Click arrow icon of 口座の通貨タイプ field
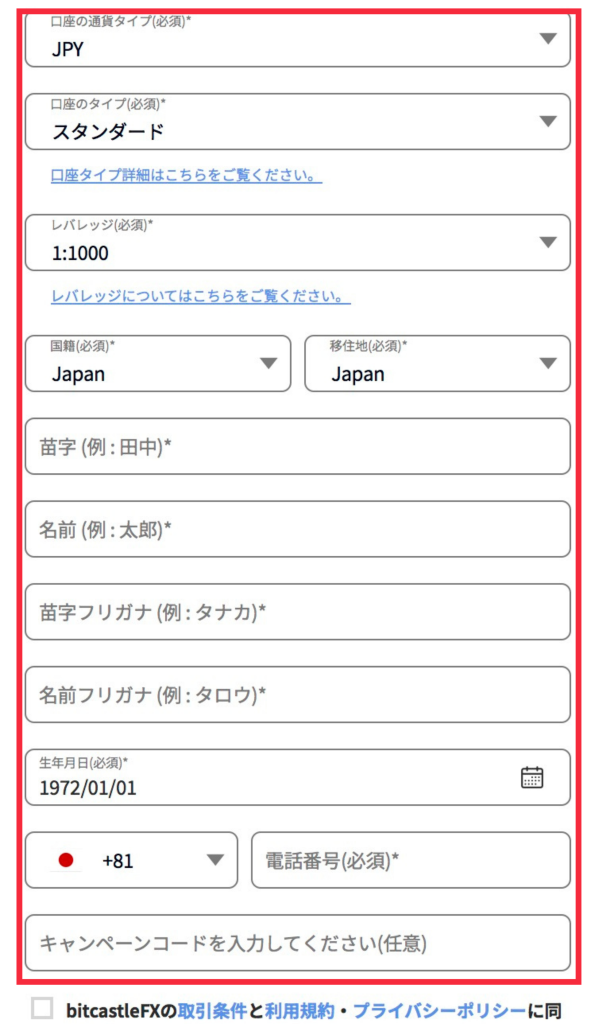 point(548,39)
